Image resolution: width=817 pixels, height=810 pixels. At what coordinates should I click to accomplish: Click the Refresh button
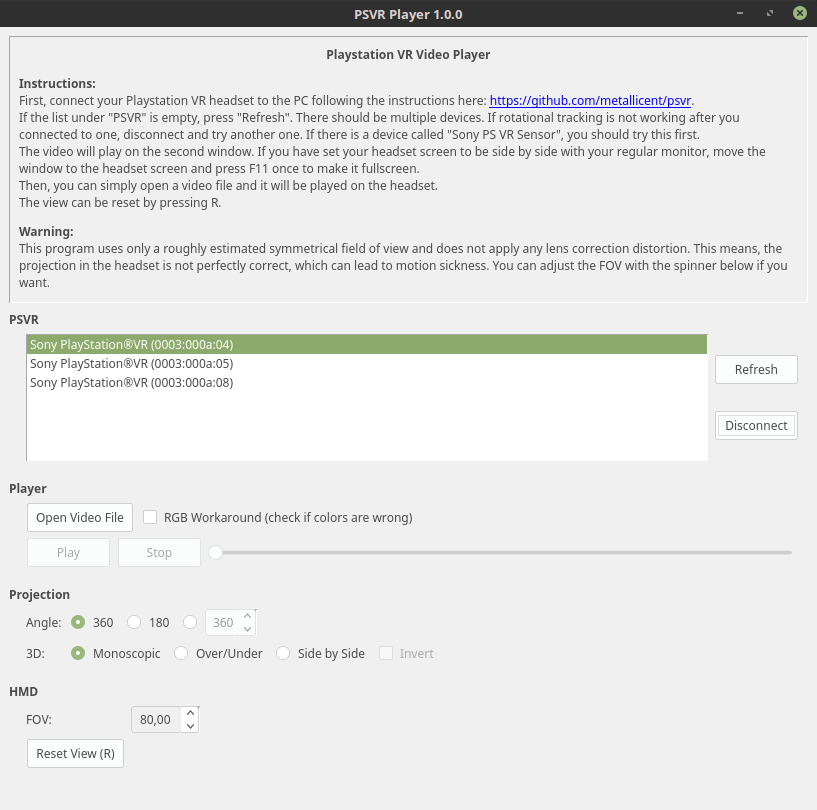click(756, 369)
